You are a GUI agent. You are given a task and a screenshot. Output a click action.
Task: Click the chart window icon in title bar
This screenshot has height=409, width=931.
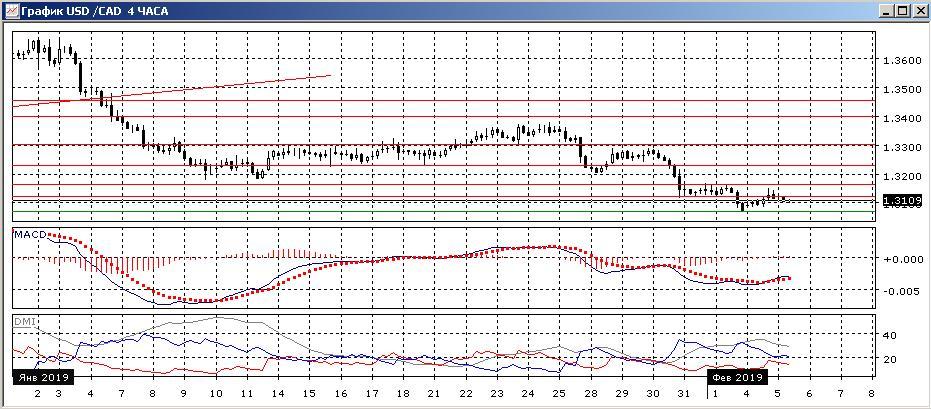pos(11,11)
